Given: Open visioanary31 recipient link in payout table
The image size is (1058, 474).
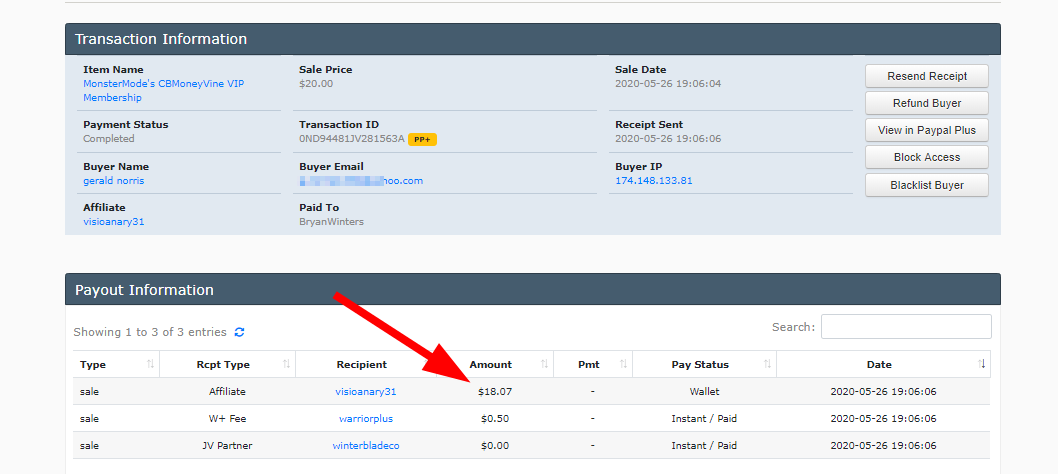Looking at the screenshot, I should pos(365,392).
